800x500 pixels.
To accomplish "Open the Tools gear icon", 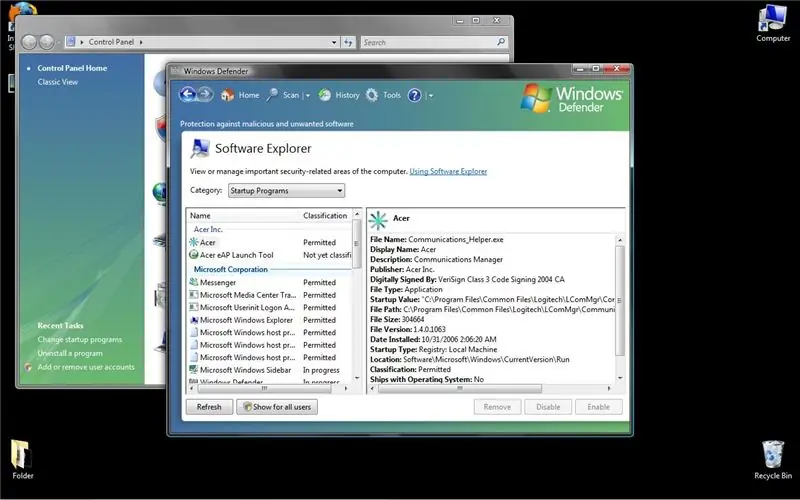I will [x=372, y=95].
